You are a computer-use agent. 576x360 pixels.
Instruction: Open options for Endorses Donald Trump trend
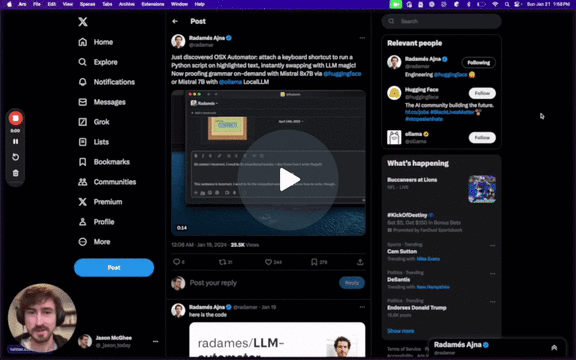[492, 302]
